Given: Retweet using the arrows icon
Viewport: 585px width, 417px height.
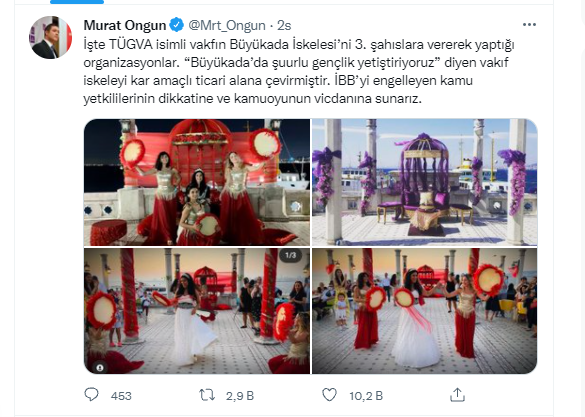Looking at the screenshot, I should (x=207, y=395).
